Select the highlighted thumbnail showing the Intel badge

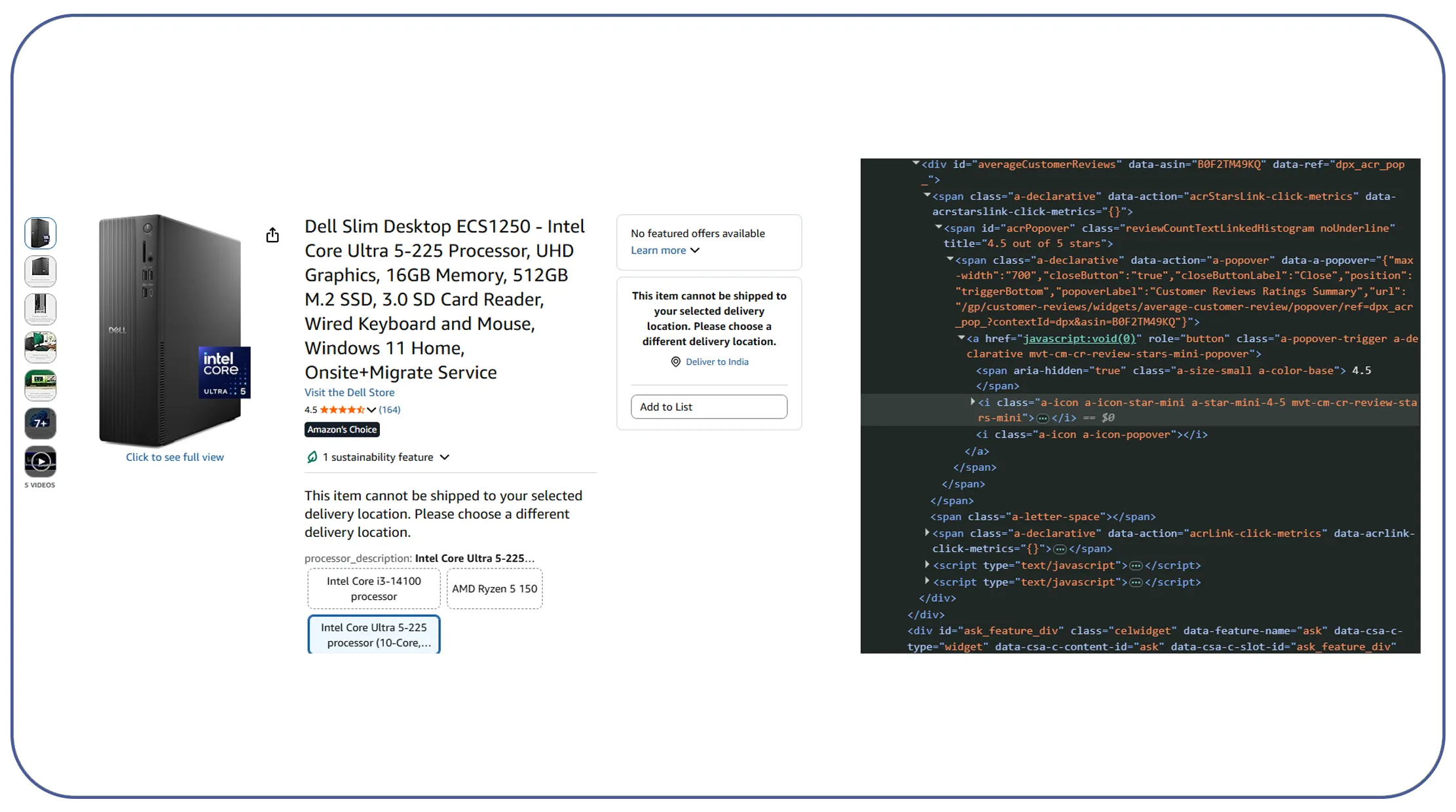click(41, 233)
